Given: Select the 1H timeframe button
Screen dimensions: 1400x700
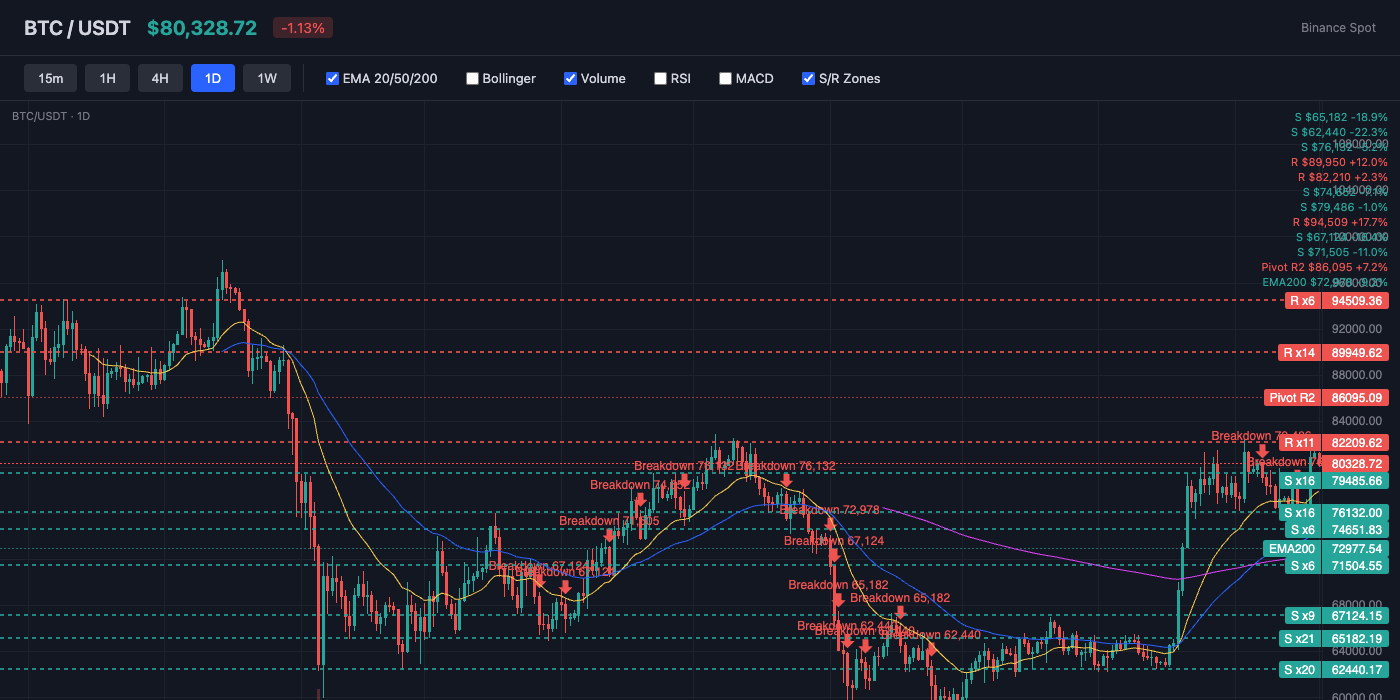Looking at the screenshot, I should [x=107, y=78].
